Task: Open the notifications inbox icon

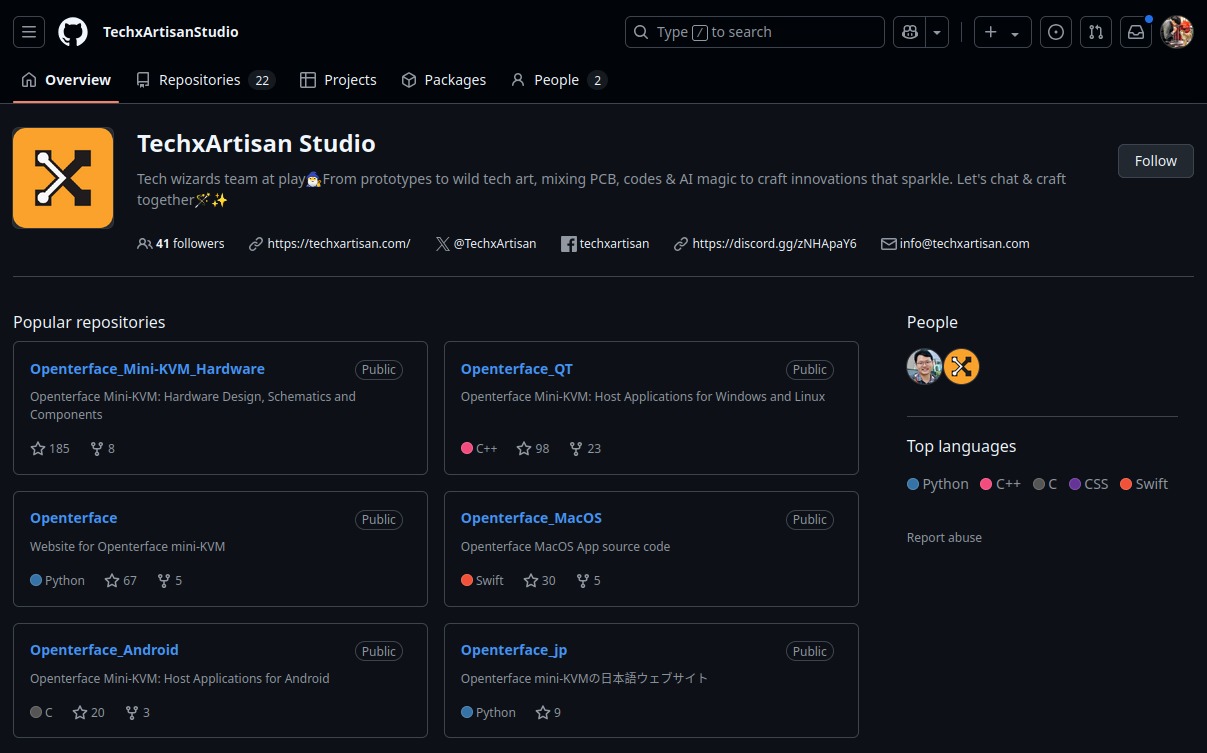Action: pos(1136,32)
